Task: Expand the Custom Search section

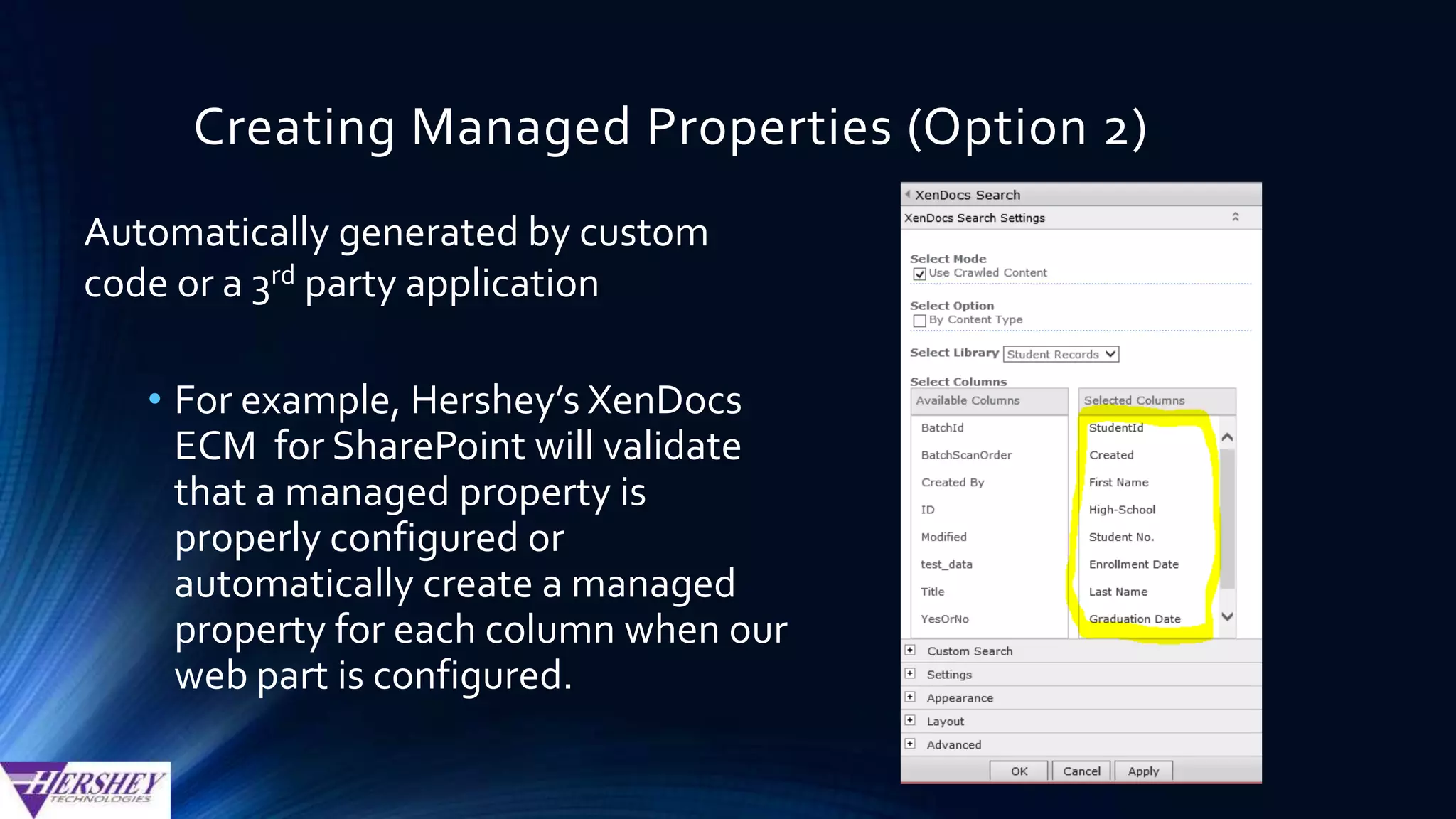Action: 910,650
